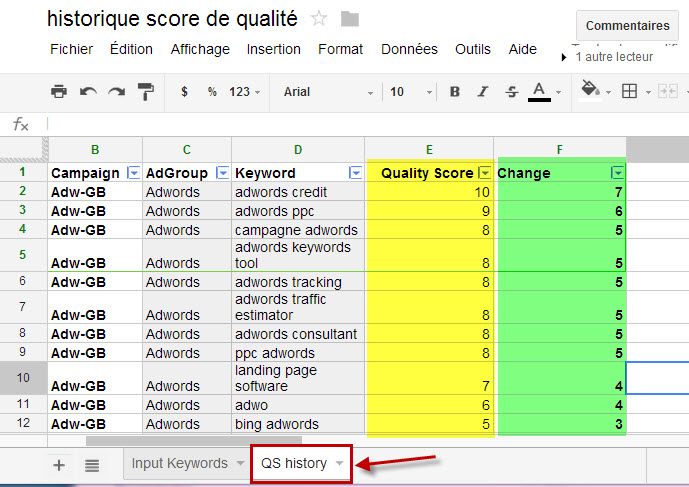
Task: Open the AdGroup column filter dropdown
Action: (223, 173)
